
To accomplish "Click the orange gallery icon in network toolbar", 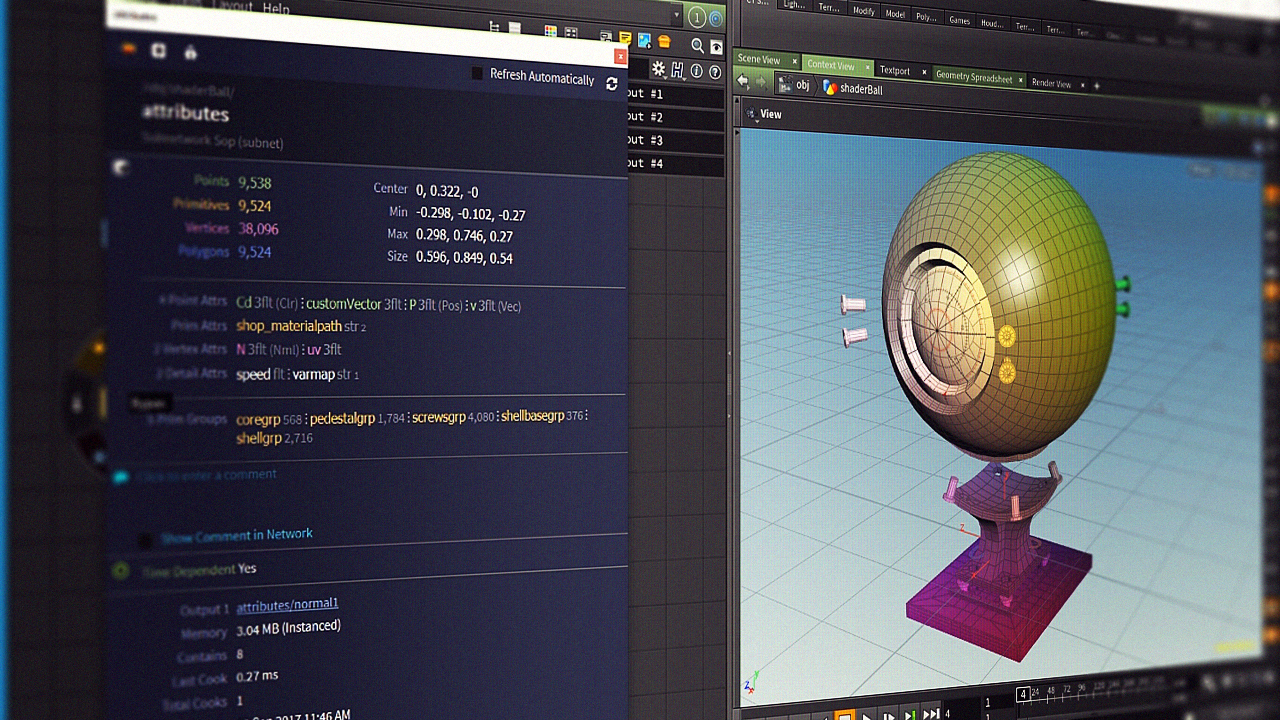I will 664,42.
